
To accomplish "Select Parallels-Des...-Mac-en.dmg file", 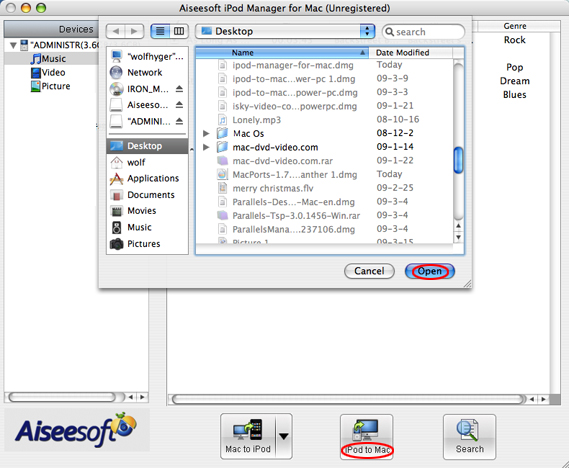I will (x=324, y=202).
